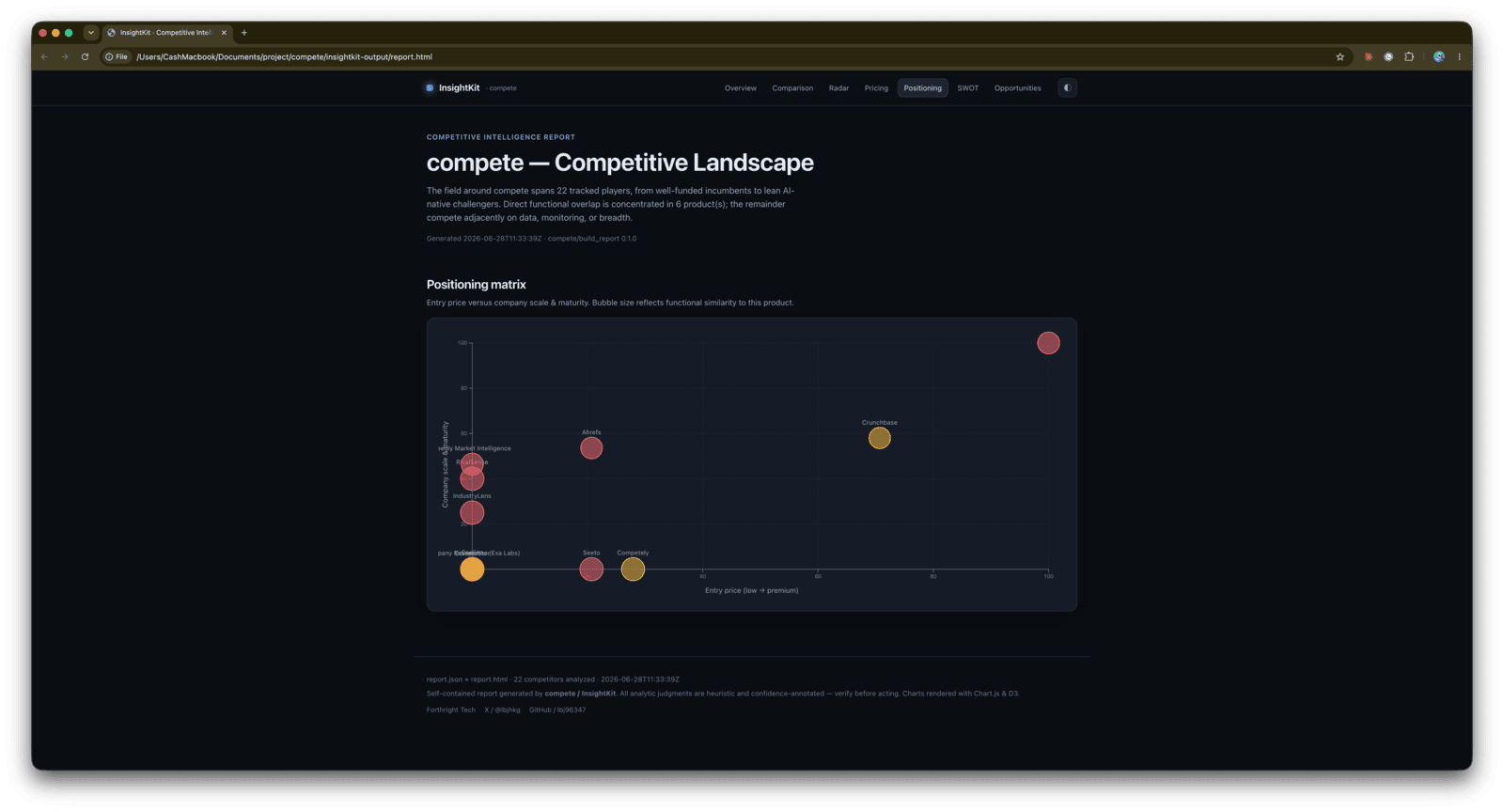The width and height of the screenshot is (1504, 812).
Task: Select the InsightKit Competitive Intelligence tab
Action: pyautogui.click(x=166, y=33)
